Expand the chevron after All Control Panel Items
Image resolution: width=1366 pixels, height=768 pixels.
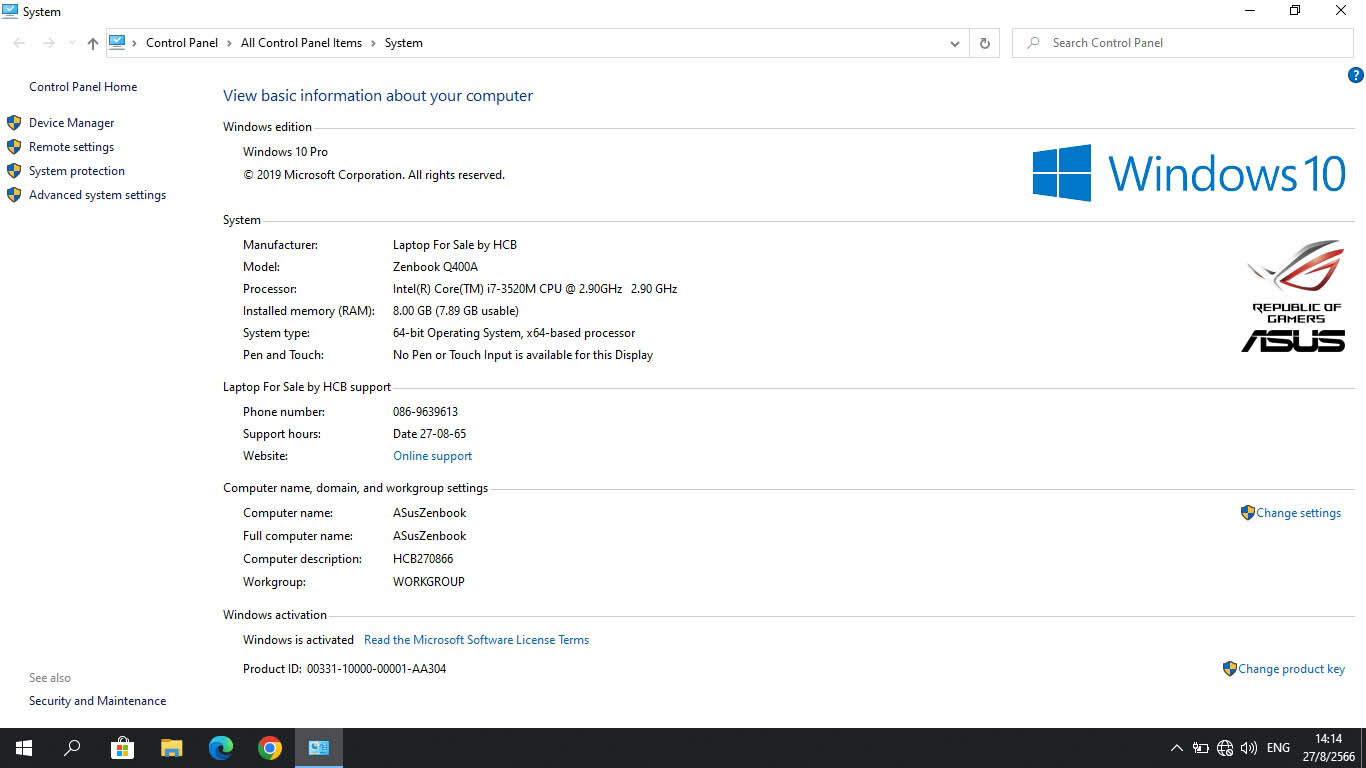(x=373, y=43)
